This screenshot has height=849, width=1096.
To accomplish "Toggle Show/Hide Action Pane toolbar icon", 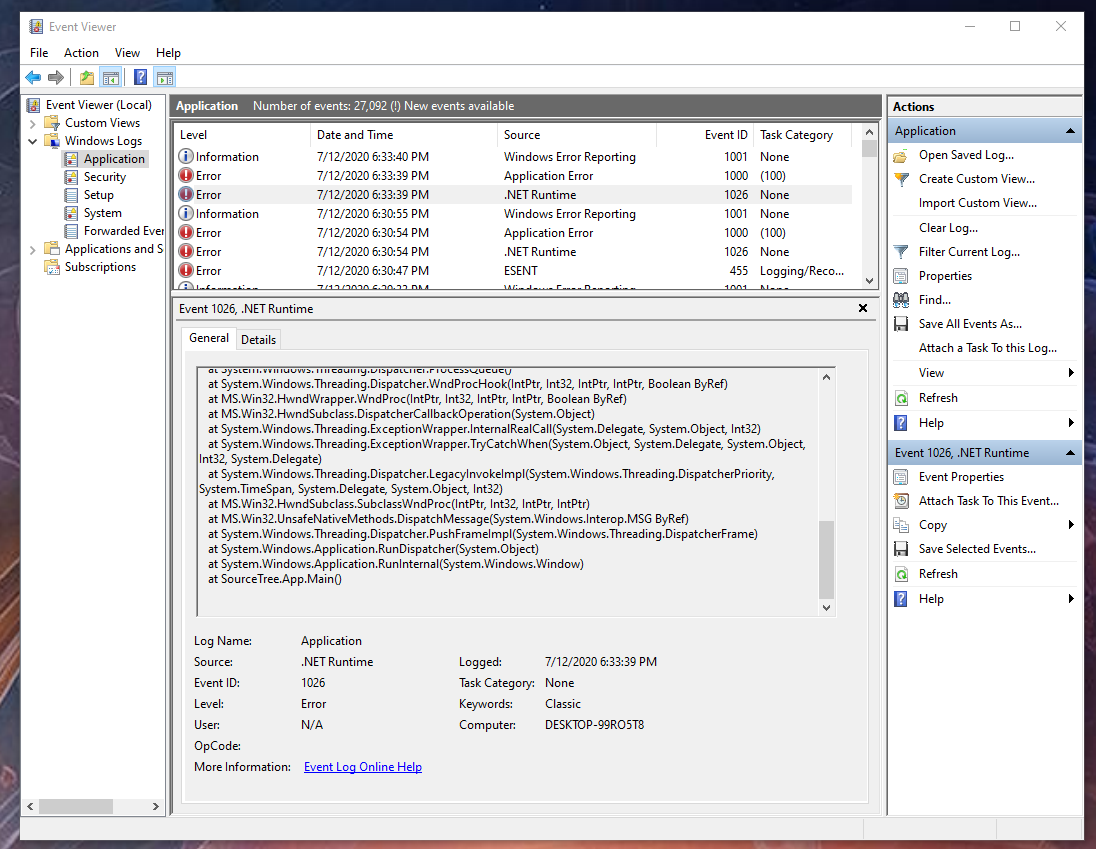I will (165, 78).
